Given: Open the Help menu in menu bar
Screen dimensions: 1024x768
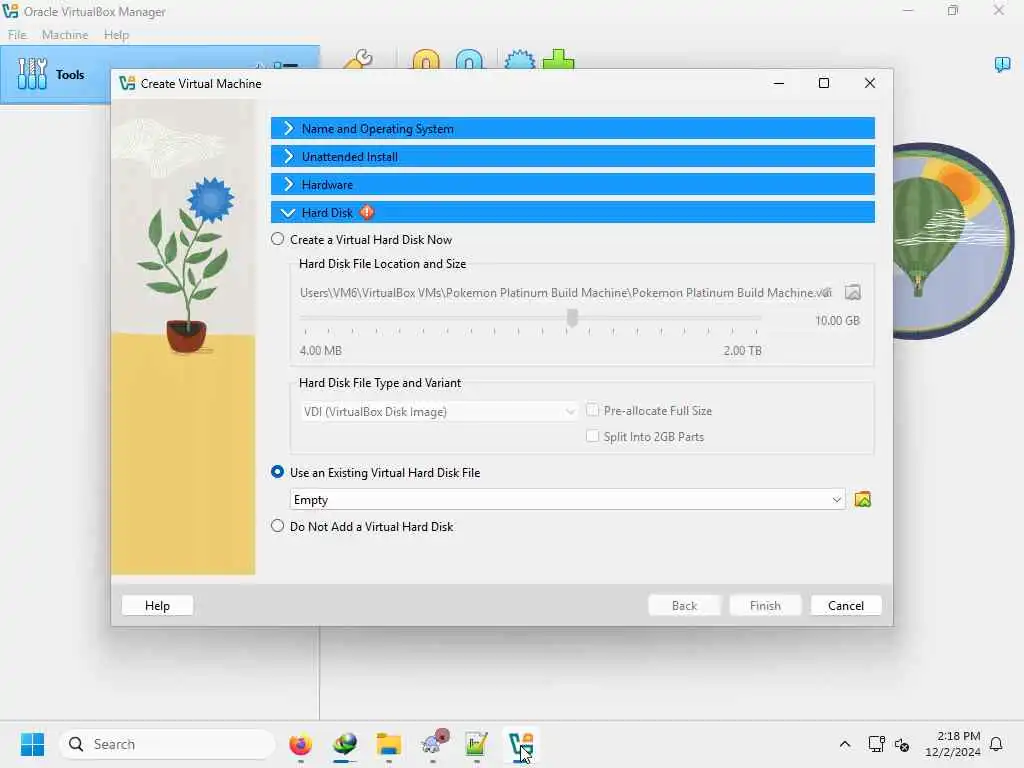Looking at the screenshot, I should coord(116,35).
